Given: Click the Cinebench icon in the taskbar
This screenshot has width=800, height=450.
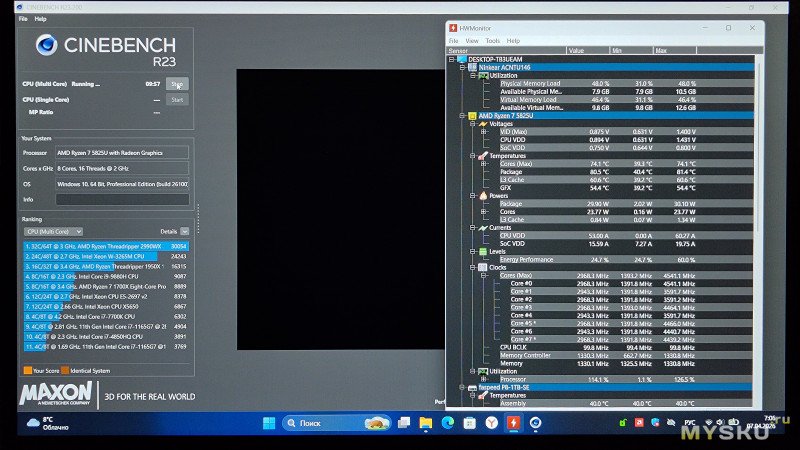Looking at the screenshot, I should tap(535, 423).
